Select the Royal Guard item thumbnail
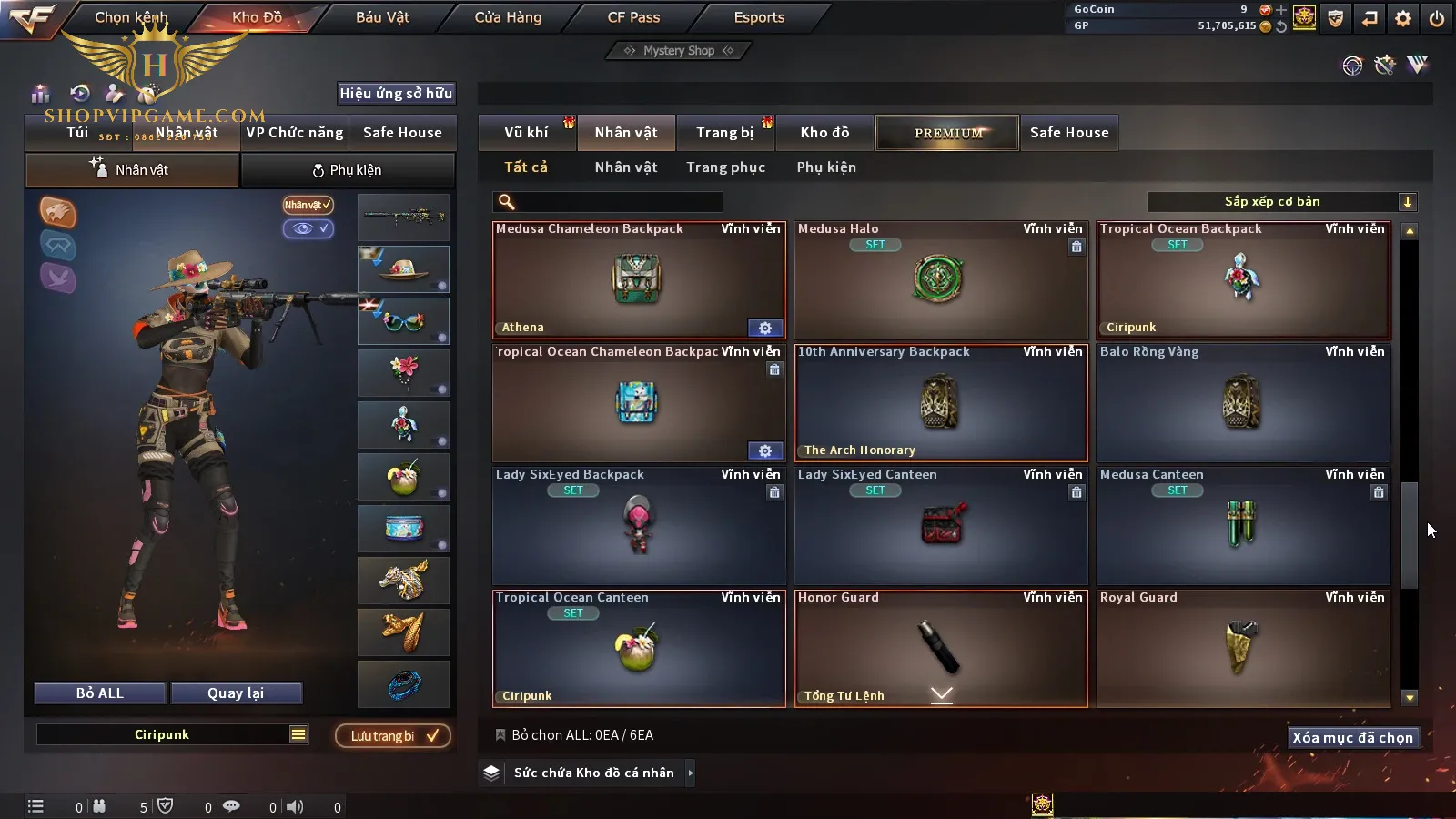Screen dimensions: 1456x819 click(1240, 646)
